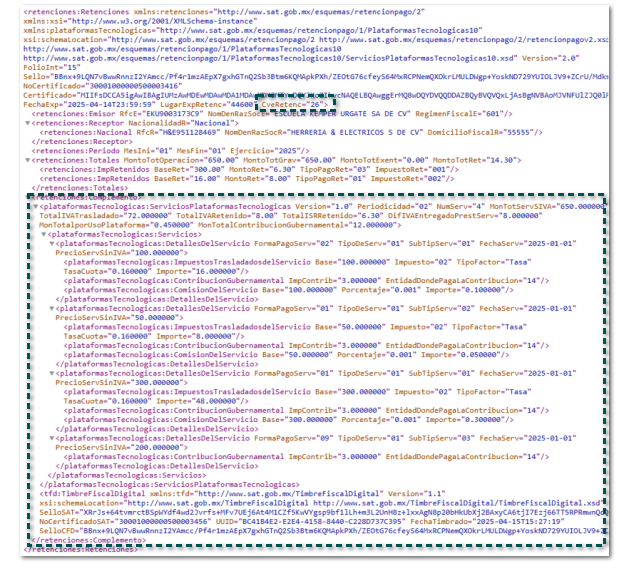Click the Ejercicio="2025" attribute
Screen dimensions: 618x578
coord(265,151)
